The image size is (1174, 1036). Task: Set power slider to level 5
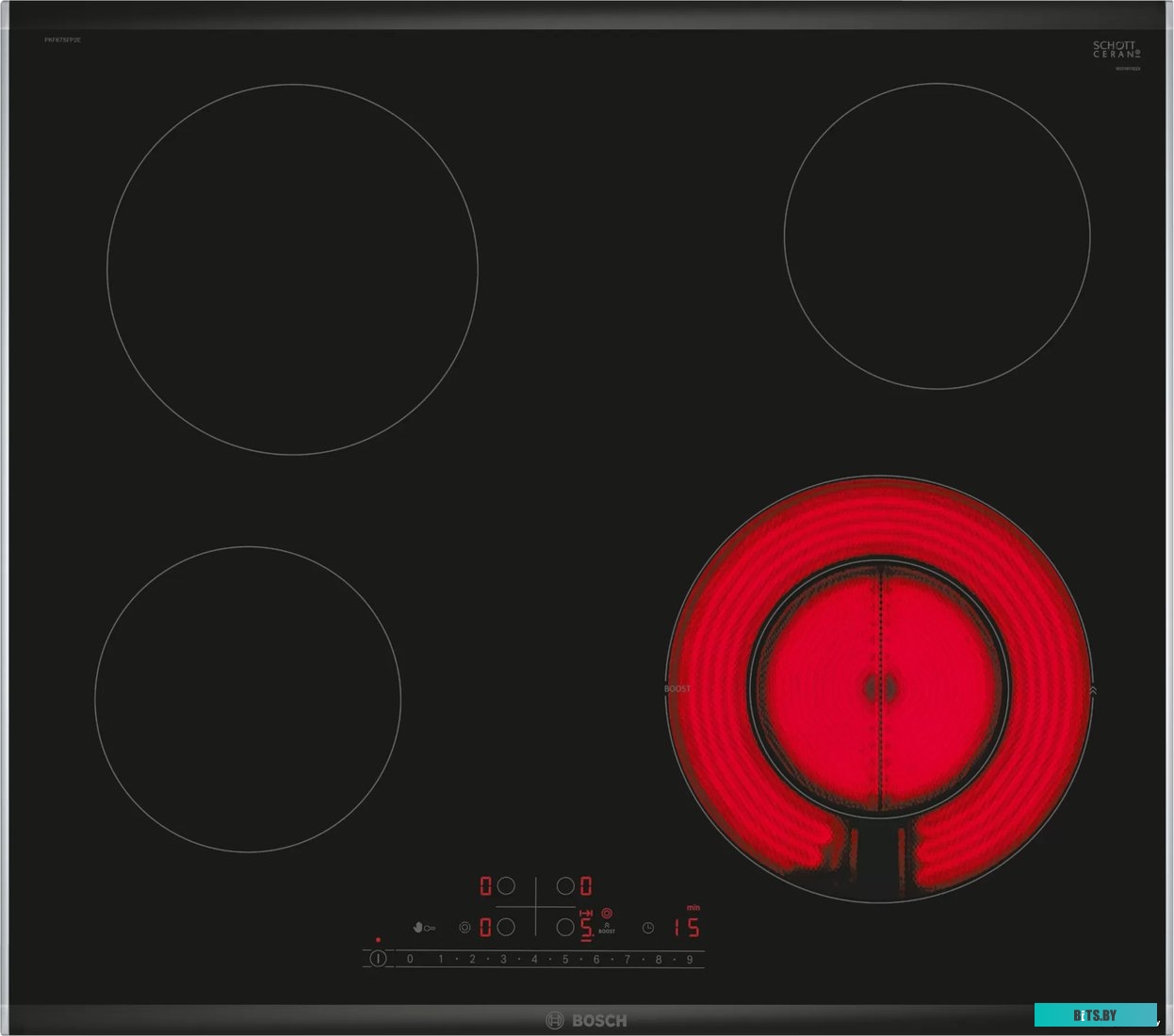click(565, 960)
